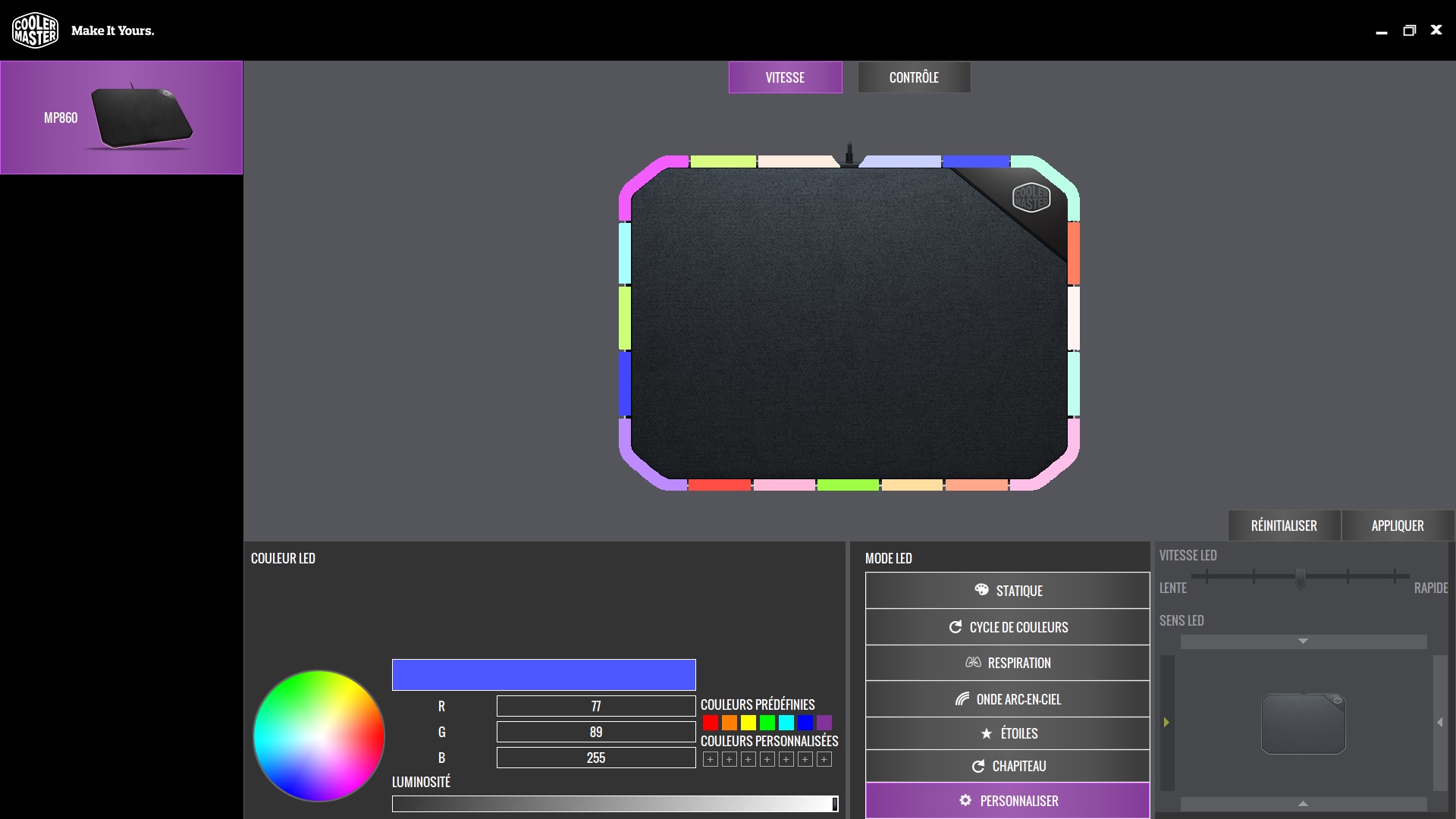Pick the cyan predefined color swatch

click(786, 723)
